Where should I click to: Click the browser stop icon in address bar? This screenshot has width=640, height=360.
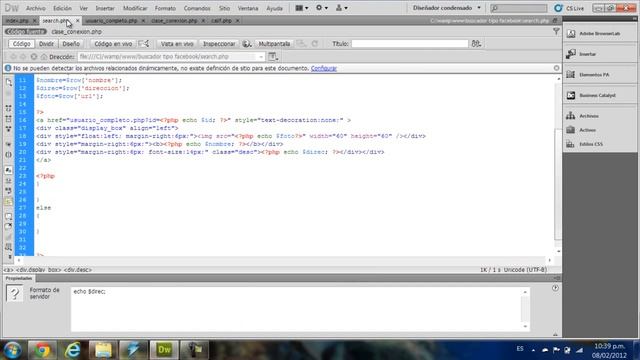pos(33,57)
